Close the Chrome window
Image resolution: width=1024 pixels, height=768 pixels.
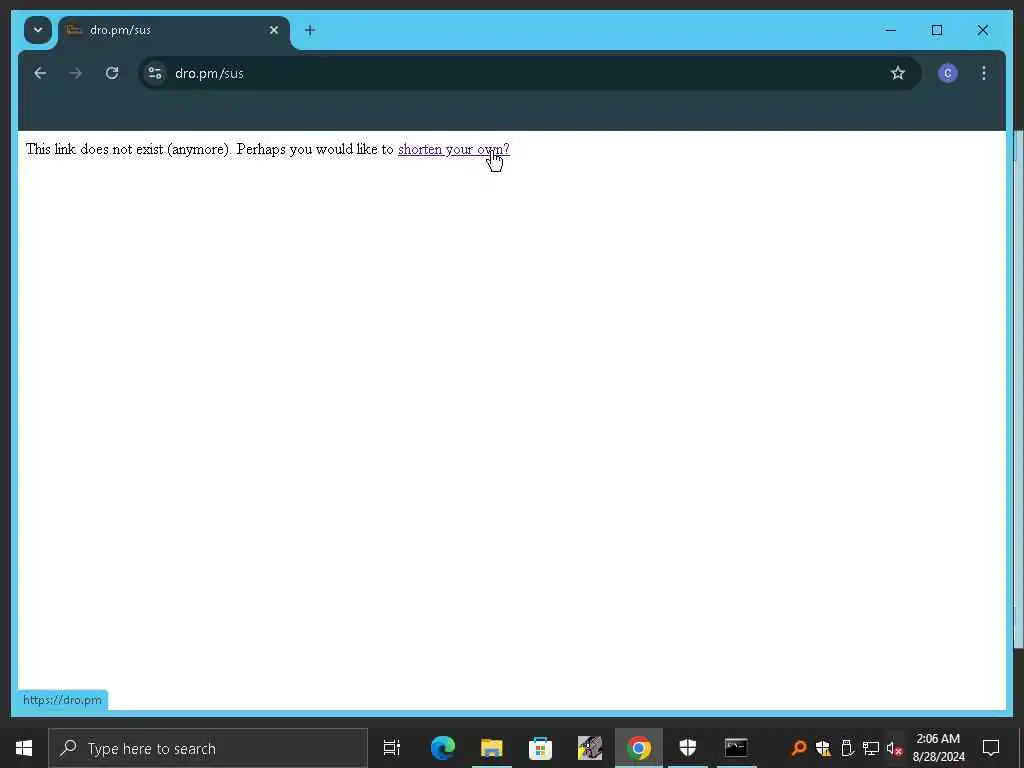click(x=982, y=30)
